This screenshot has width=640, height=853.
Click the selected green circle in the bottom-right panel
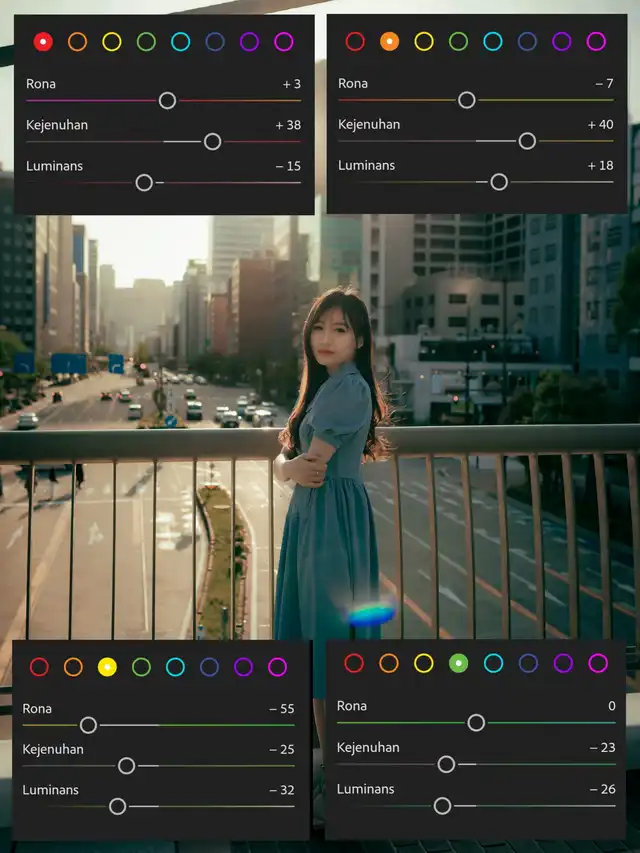coord(458,663)
